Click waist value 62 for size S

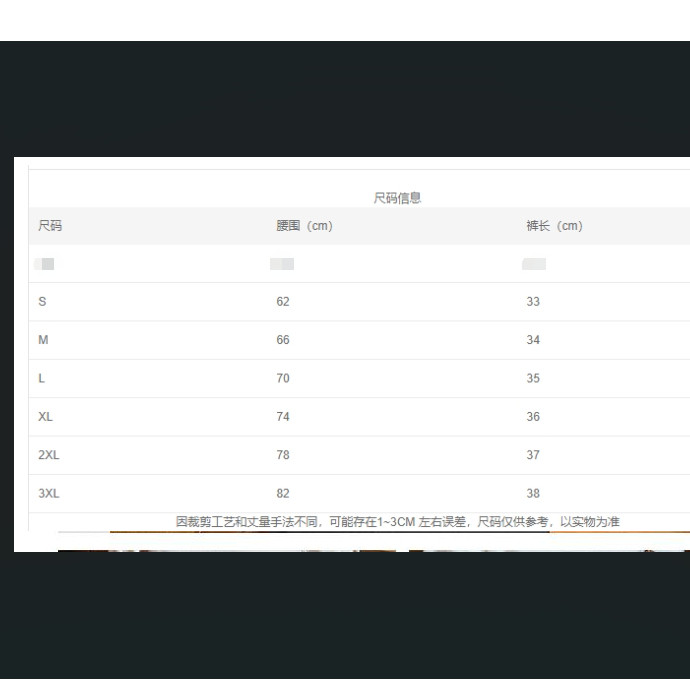[x=283, y=302]
